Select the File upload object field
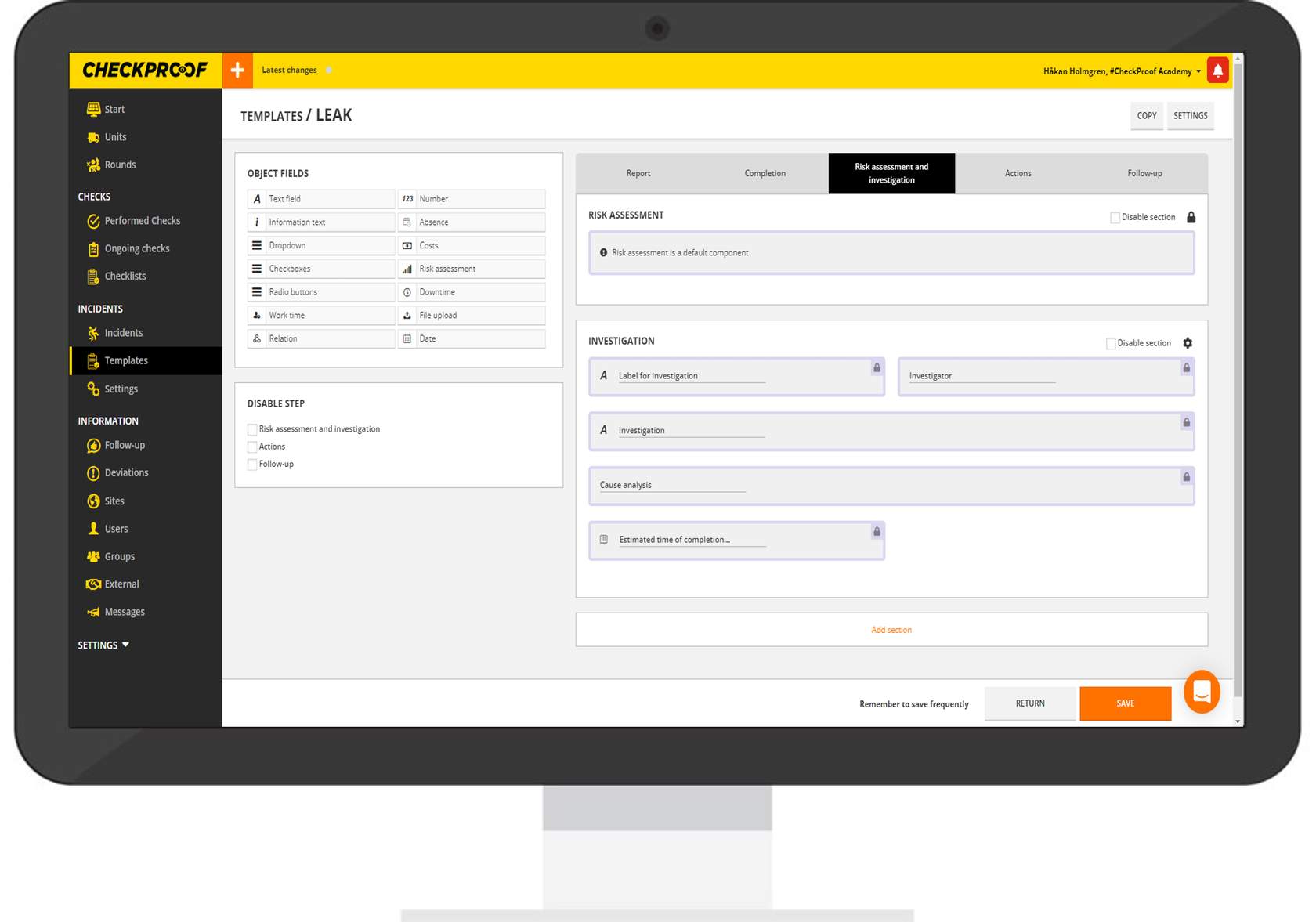 pyautogui.click(x=472, y=316)
